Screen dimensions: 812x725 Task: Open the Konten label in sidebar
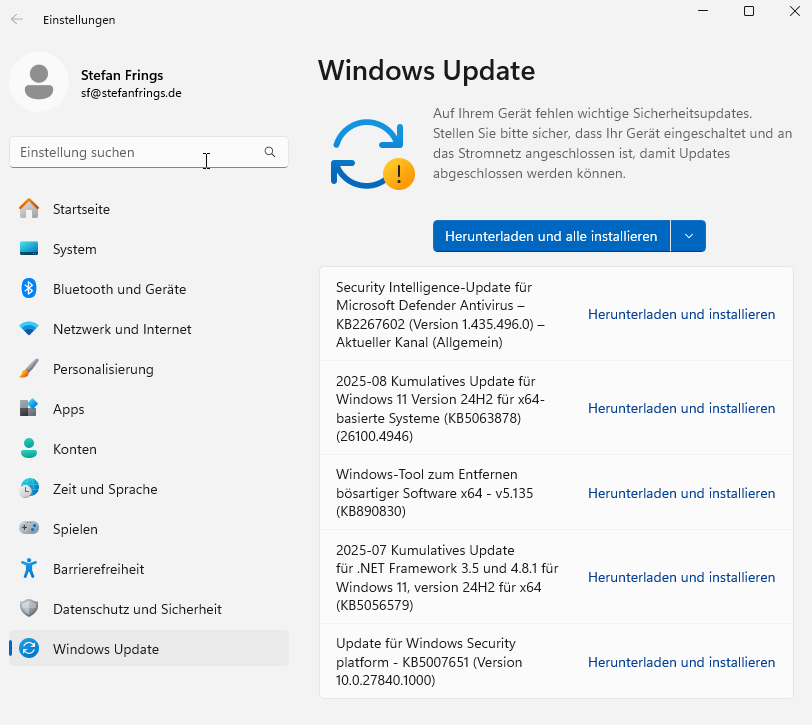pos(75,449)
